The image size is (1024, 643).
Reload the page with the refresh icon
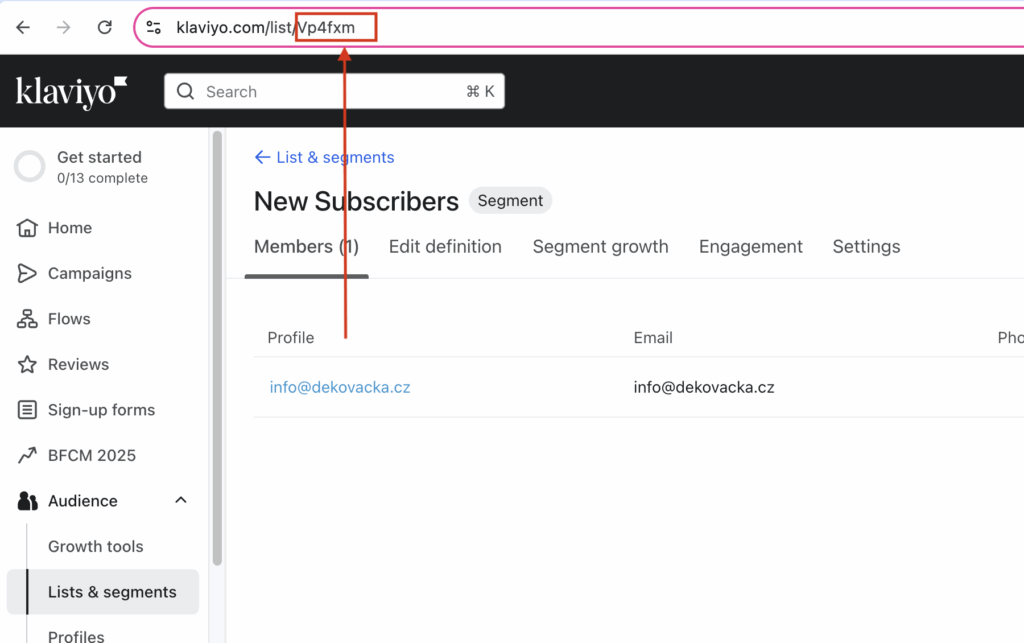click(x=104, y=27)
